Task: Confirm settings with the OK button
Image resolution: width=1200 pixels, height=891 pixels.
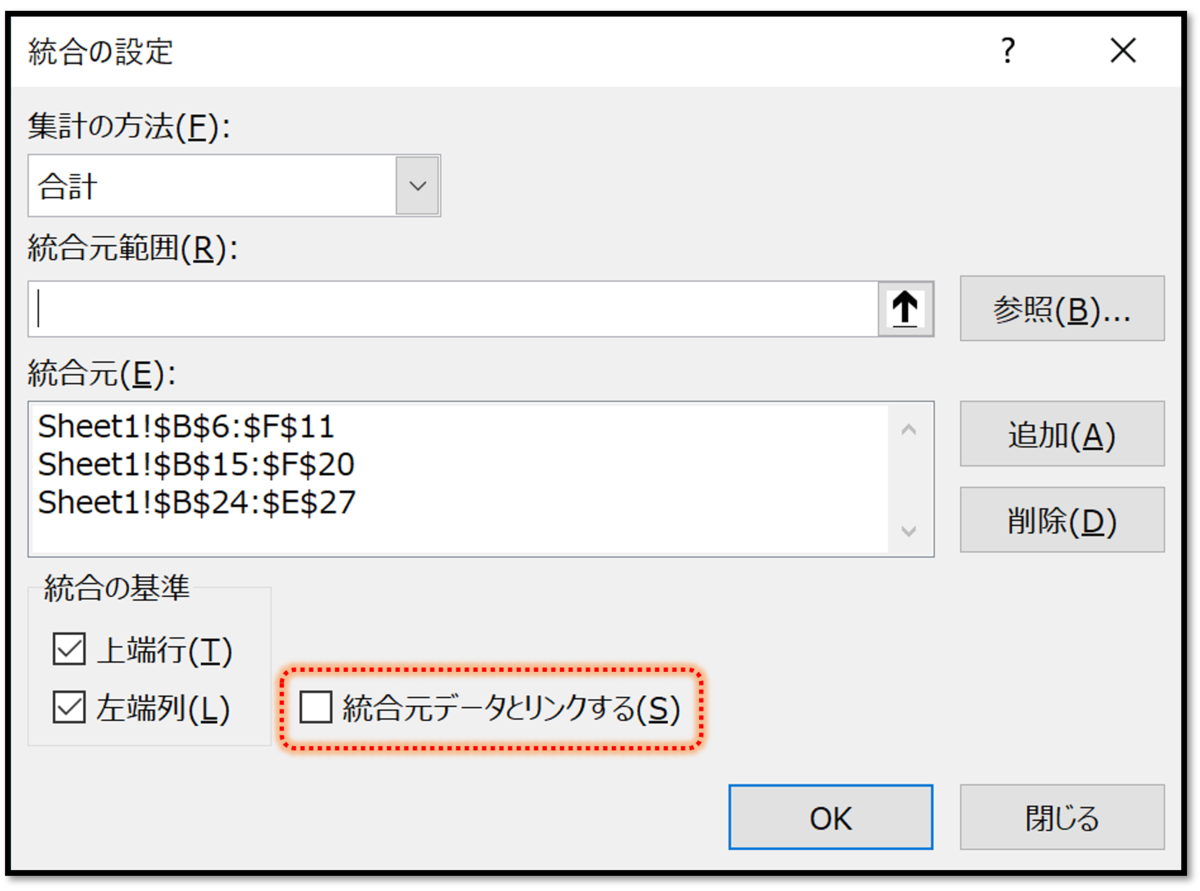Action: [x=829, y=817]
